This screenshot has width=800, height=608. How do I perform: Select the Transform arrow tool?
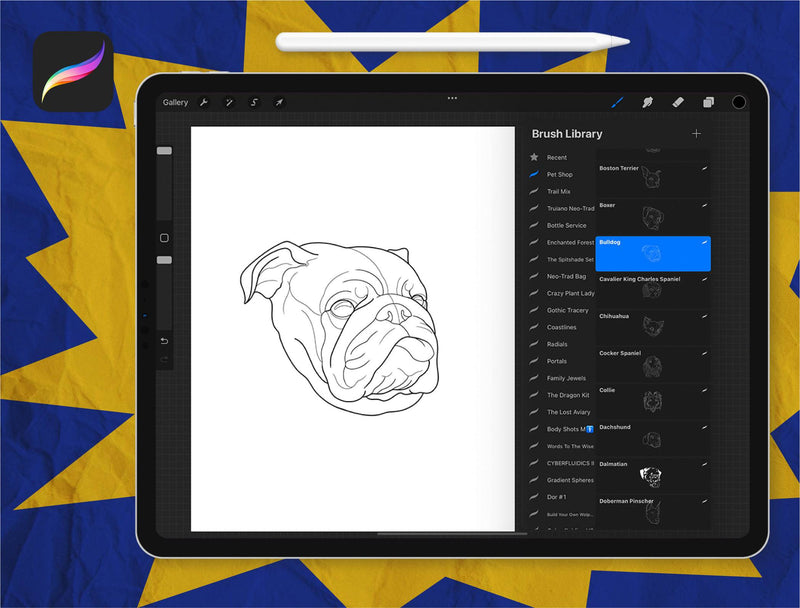coord(279,102)
